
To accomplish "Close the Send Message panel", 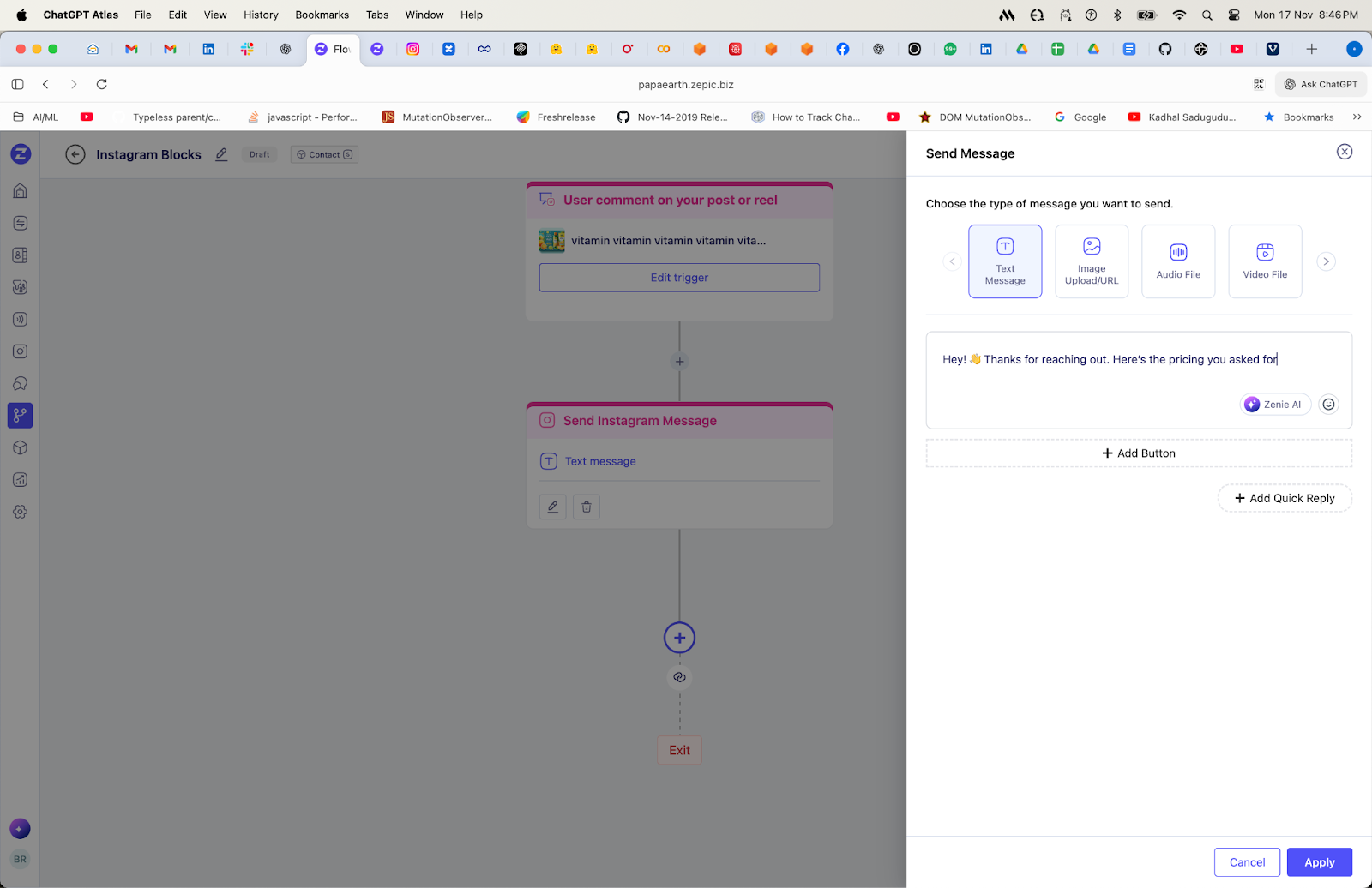I will click(1345, 152).
